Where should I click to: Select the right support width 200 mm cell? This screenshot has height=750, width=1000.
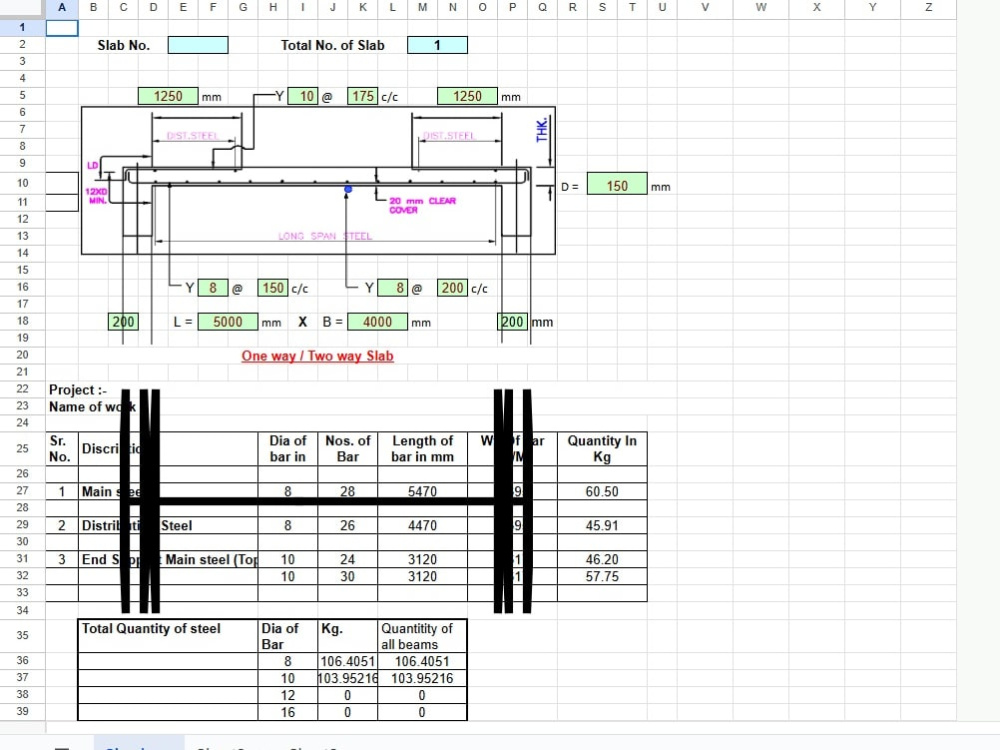coord(512,321)
